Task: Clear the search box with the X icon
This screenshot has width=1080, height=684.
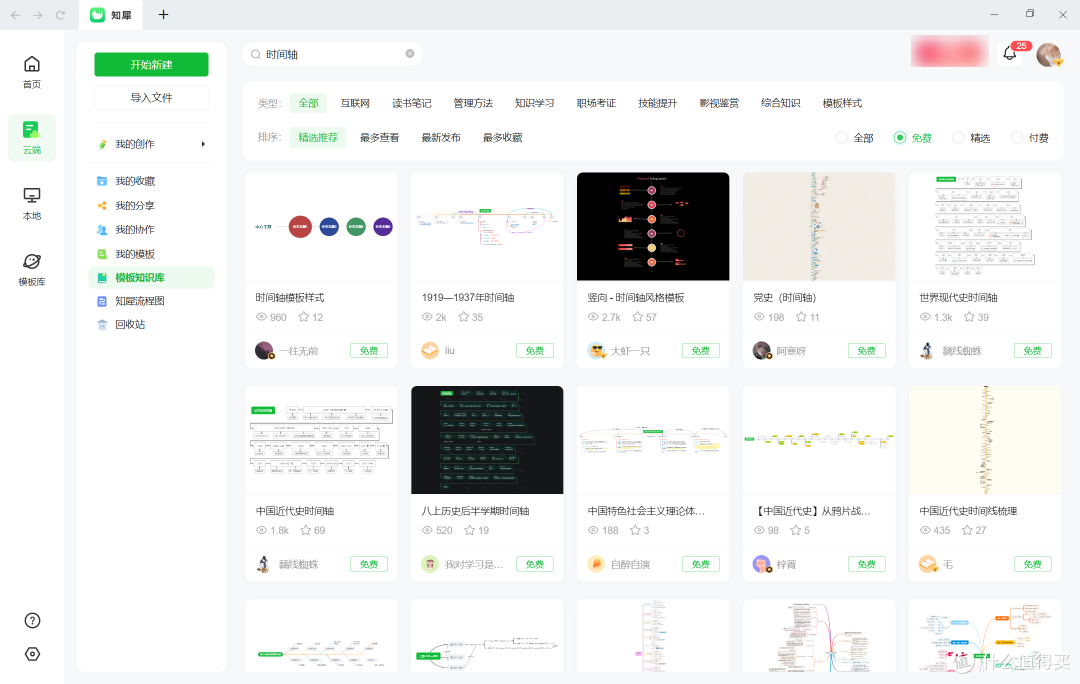Action: (x=410, y=54)
